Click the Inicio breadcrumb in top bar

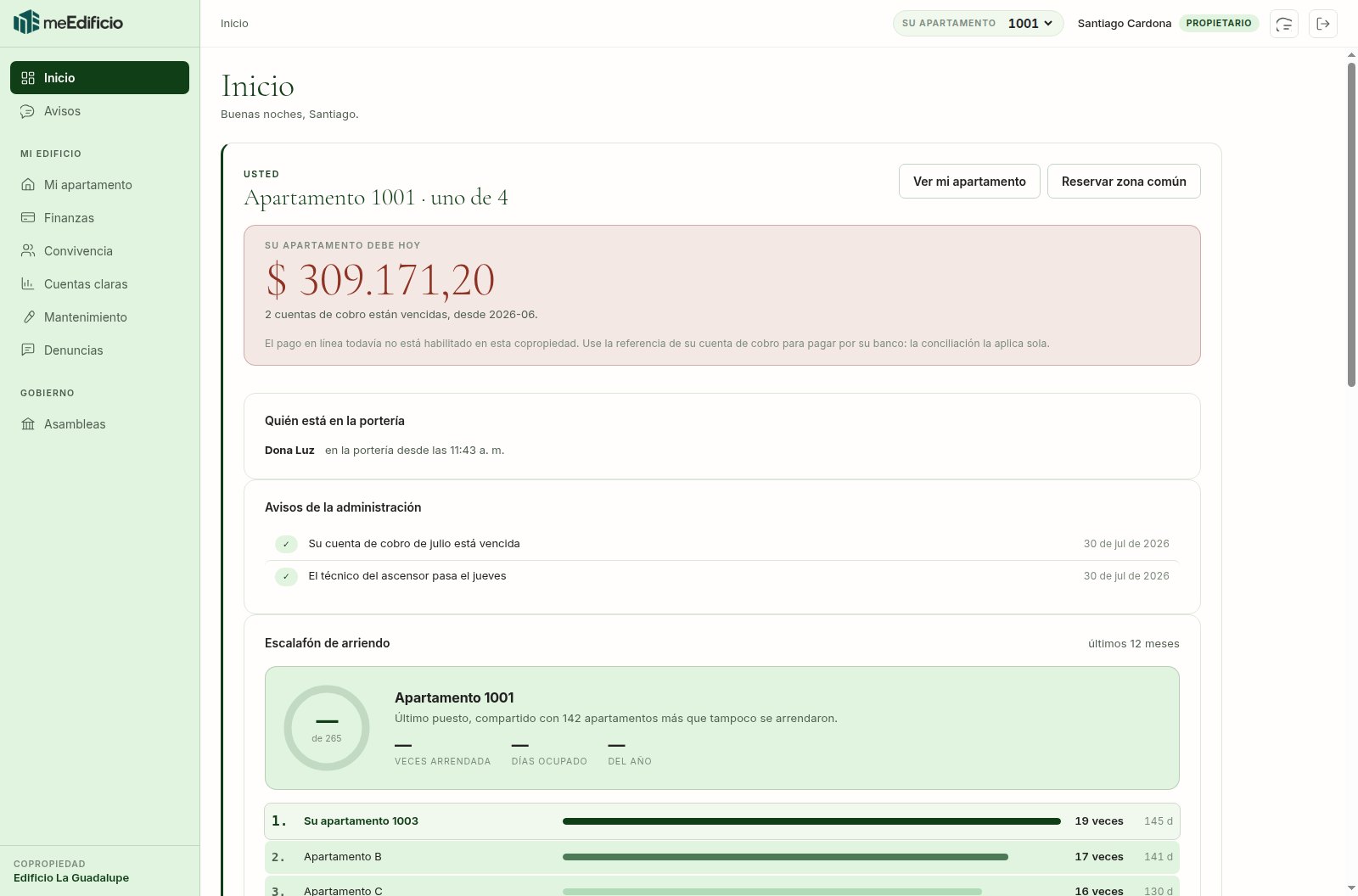click(234, 24)
